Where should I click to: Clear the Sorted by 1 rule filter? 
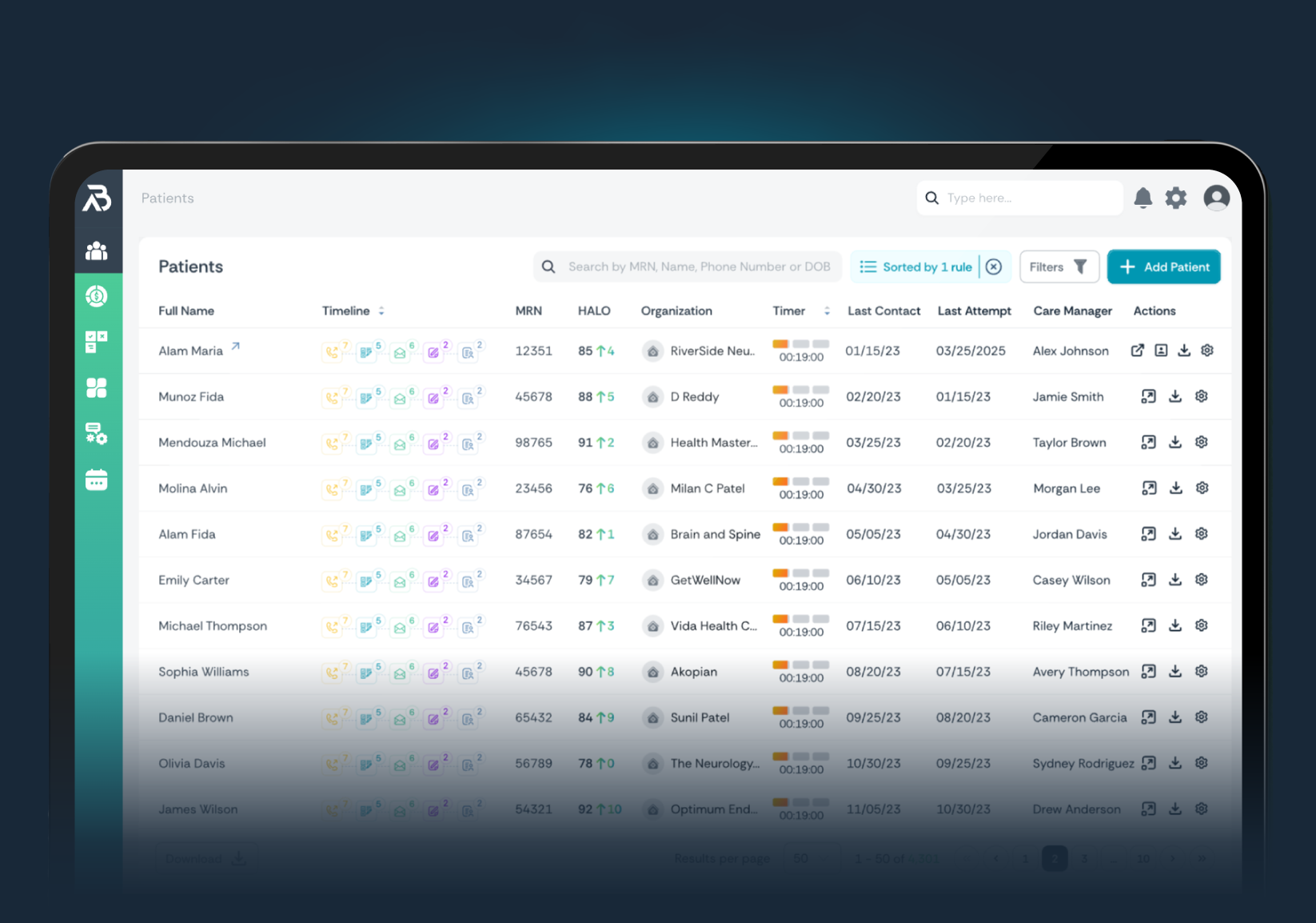click(x=994, y=266)
